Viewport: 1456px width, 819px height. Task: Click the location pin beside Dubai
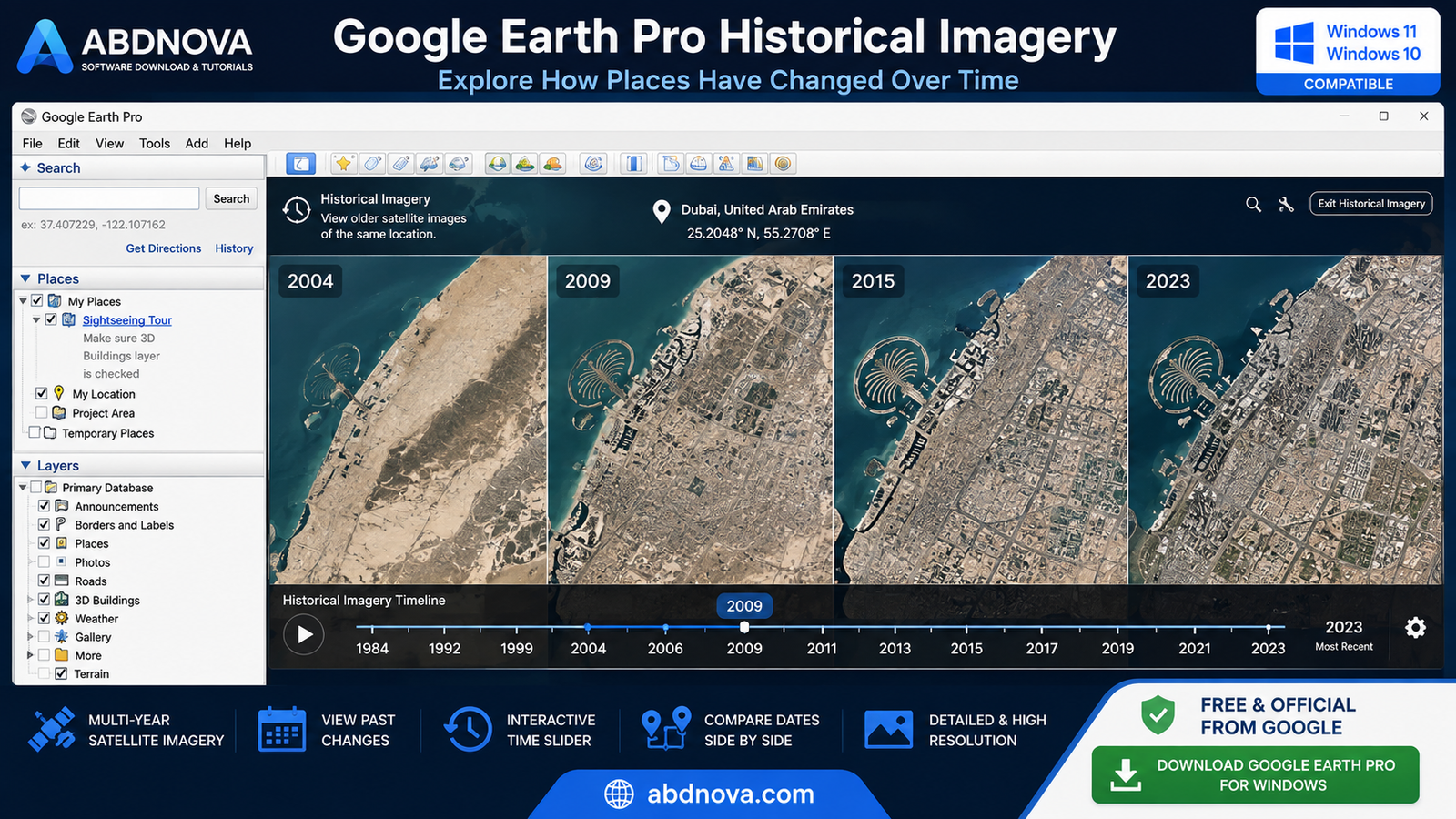coord(662,212)
